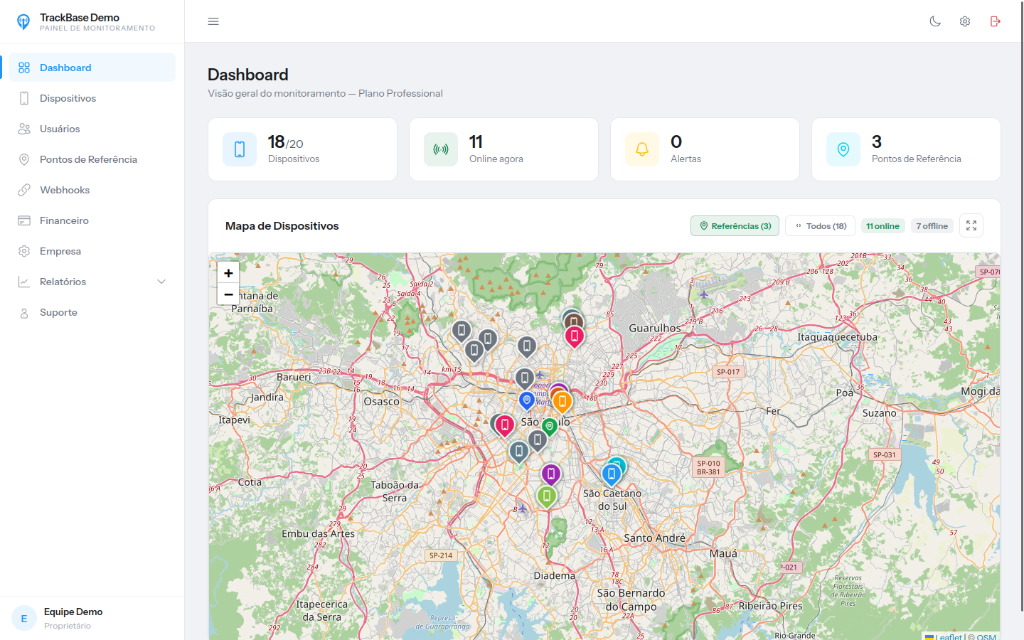Expand the Relatórios chevron
This screenshot has height=640, width=1024.
pos(161,281)
